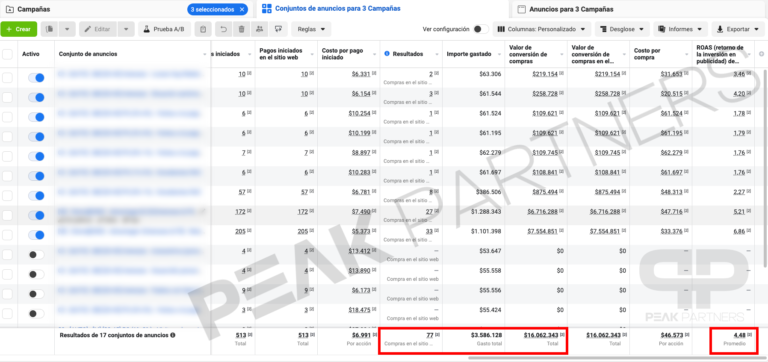768x362 pixels.
Task: Click the trash delete icon
Action: 241,29
